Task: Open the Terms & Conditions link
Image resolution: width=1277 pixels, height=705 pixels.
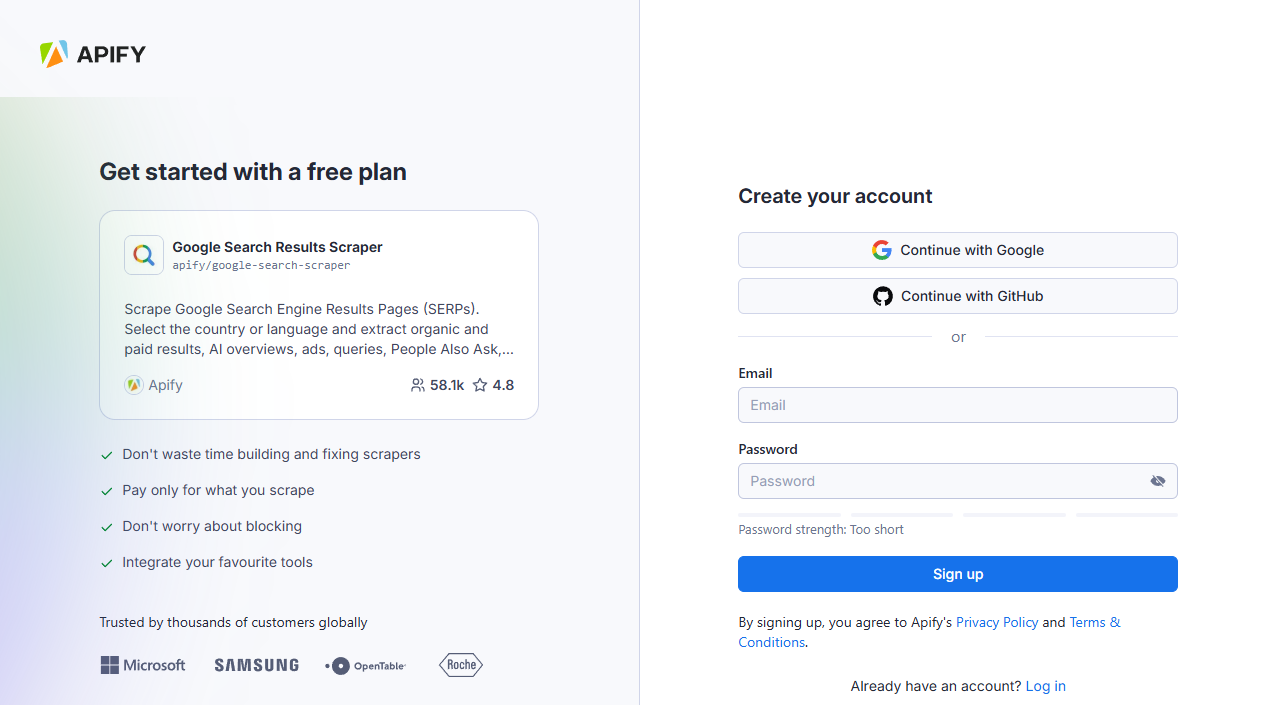Action: pyautogui.click(x=1093, y=622)
